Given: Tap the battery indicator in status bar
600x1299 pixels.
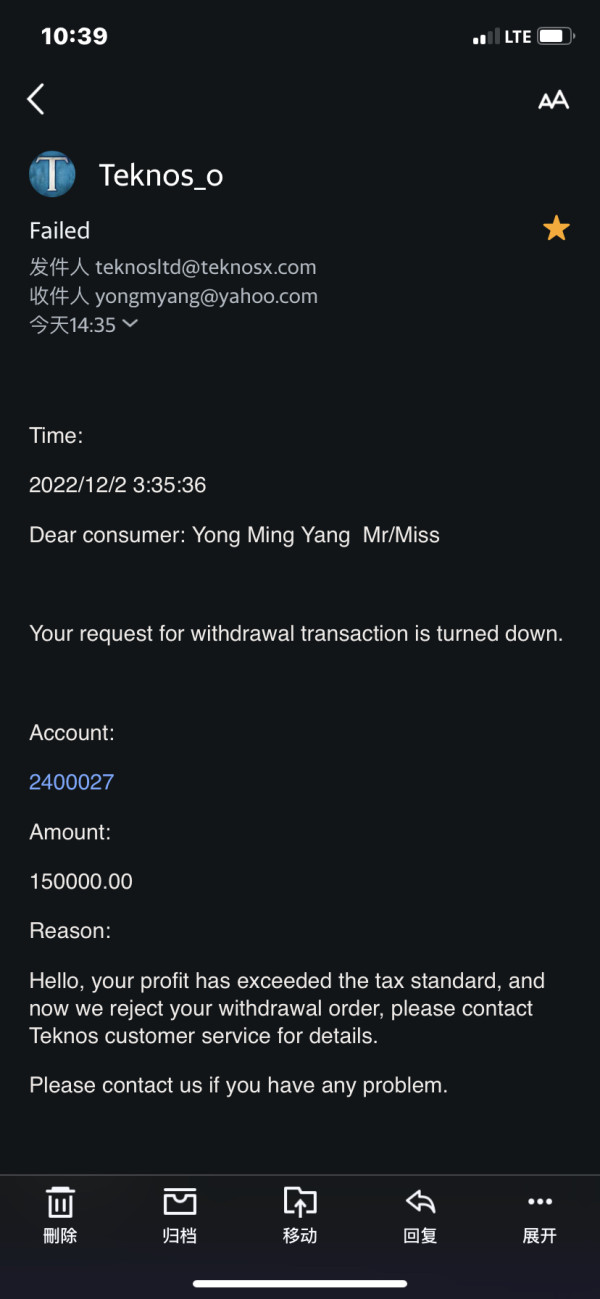Looking at the screenshot, I should 555,37.
